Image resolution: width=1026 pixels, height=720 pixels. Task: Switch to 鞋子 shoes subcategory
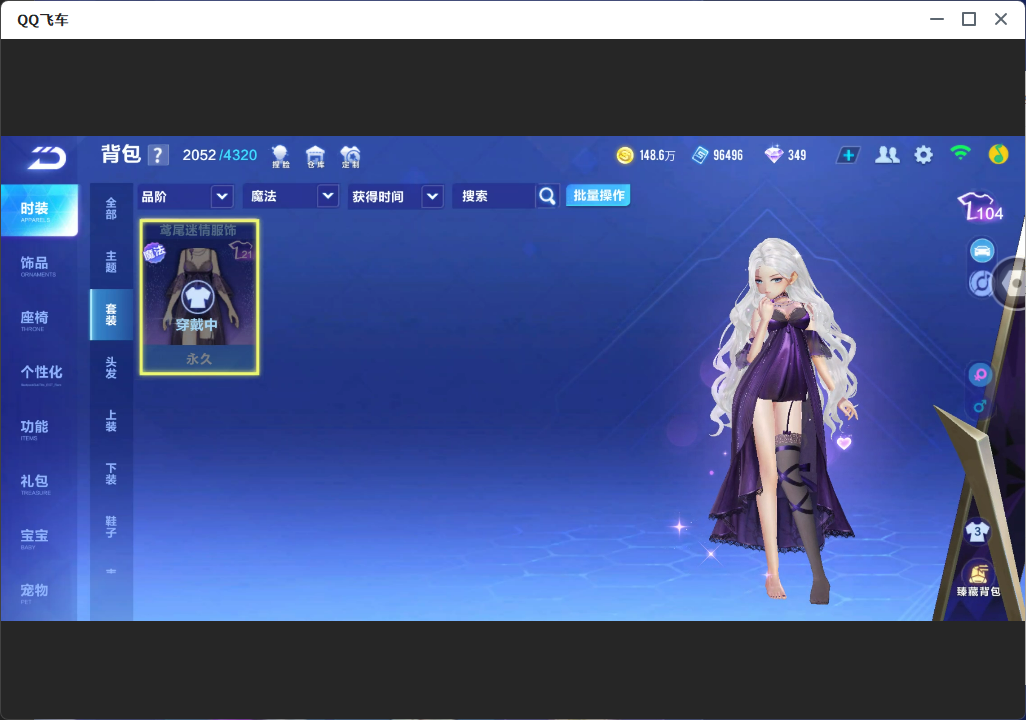(111, 527)
